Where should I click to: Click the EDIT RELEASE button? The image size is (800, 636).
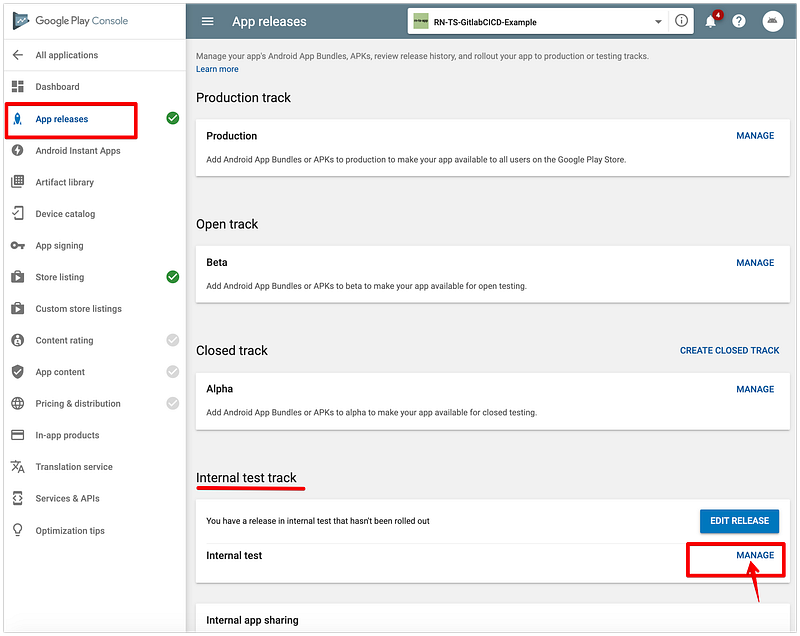(x=739, y=521)
